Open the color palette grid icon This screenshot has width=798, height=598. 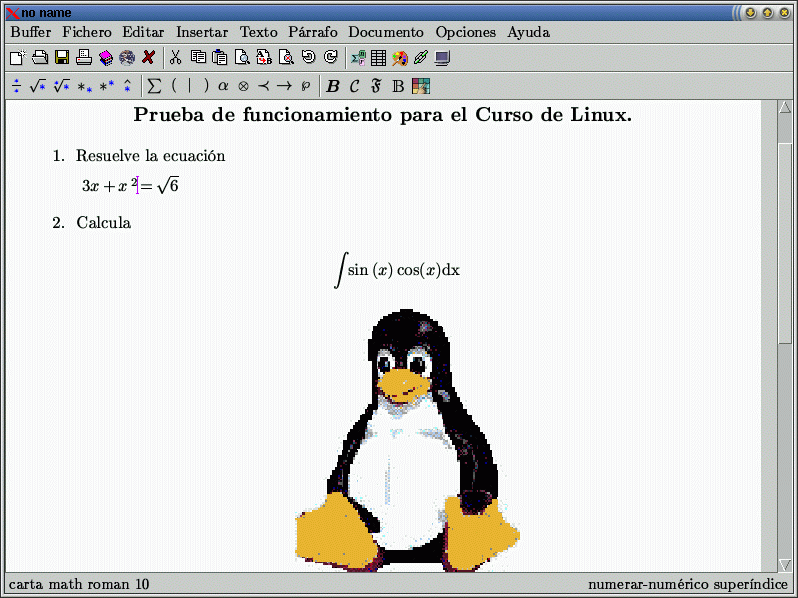tap(421, 86)
